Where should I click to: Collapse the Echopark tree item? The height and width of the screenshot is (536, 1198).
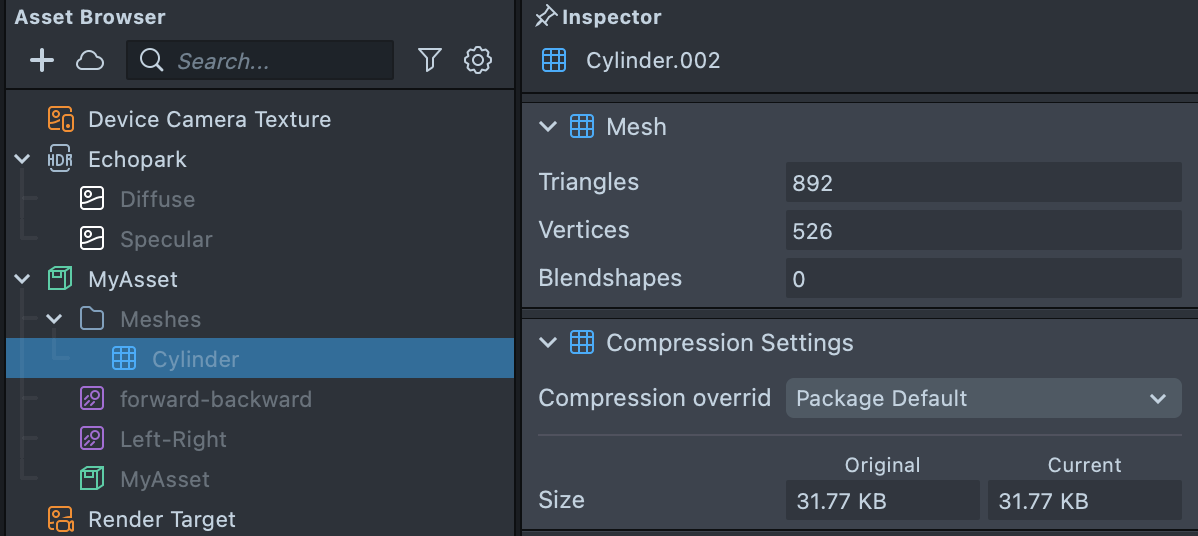coord(23,160)
